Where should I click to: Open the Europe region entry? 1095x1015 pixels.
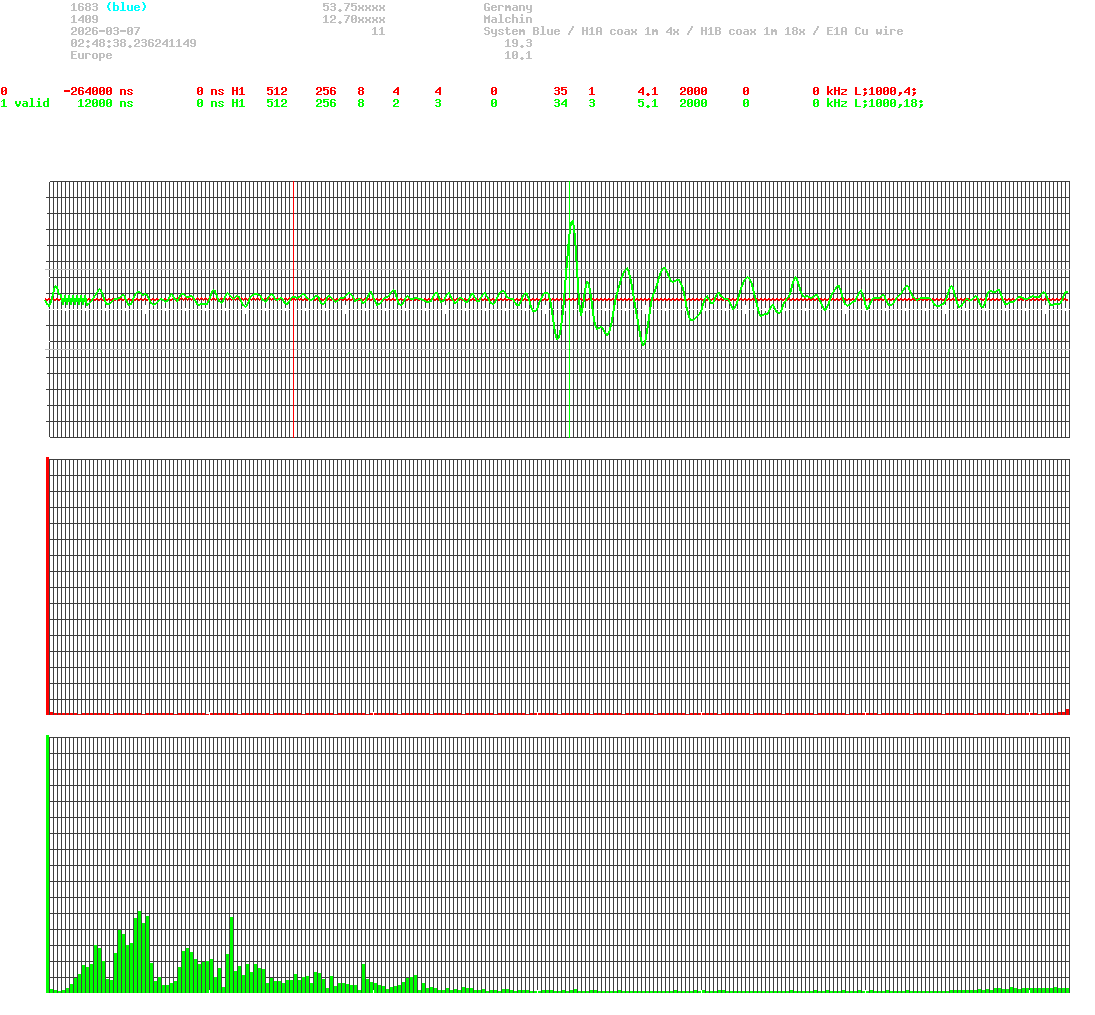[x=91, y=55]
